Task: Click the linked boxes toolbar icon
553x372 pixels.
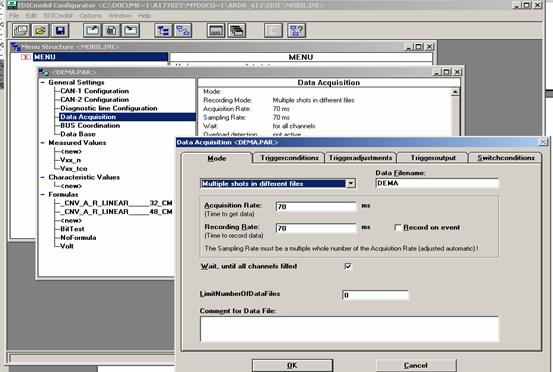Action: click(183, 31)
